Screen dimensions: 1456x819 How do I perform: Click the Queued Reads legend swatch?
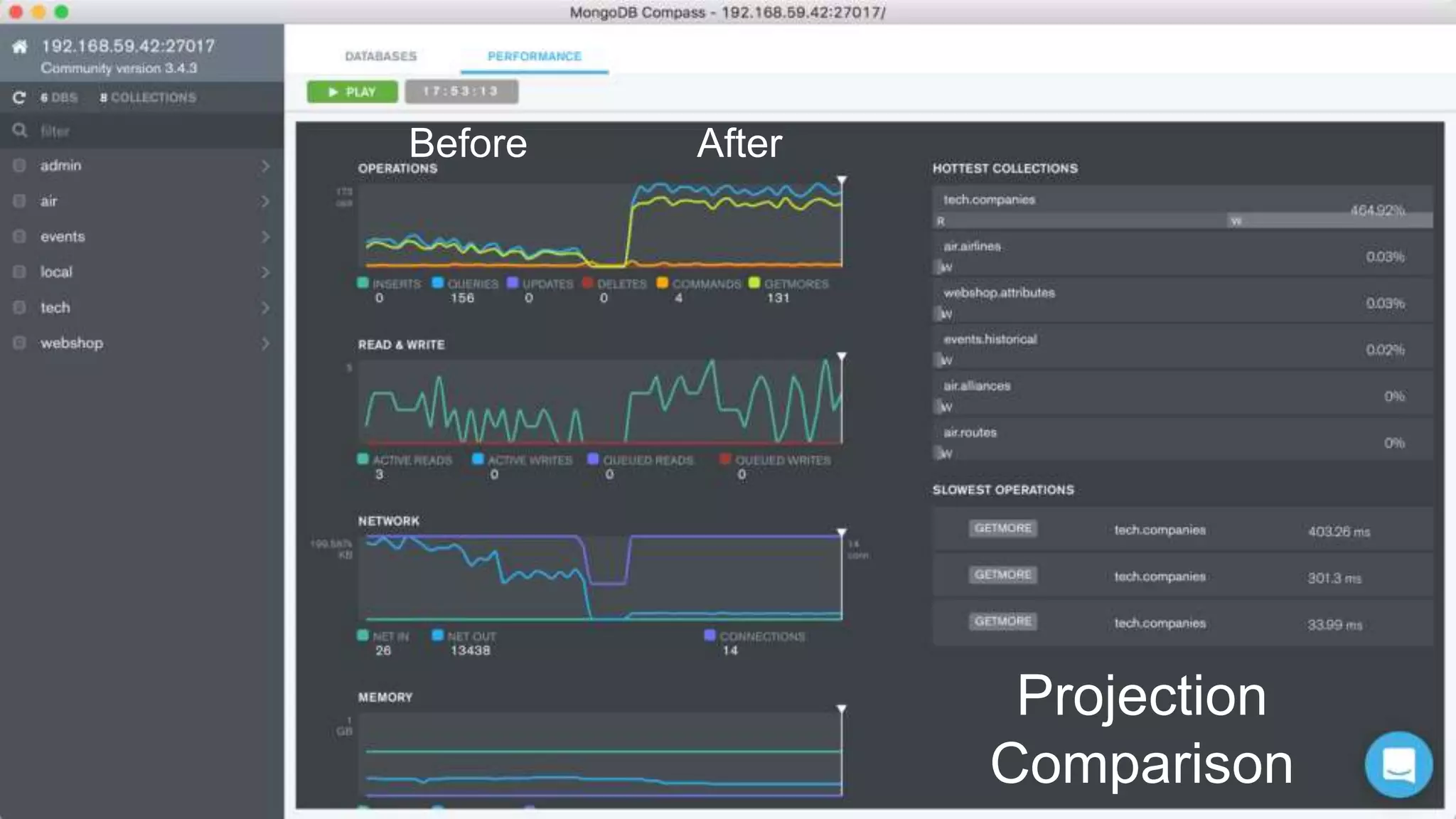click(x=593, y=459)
